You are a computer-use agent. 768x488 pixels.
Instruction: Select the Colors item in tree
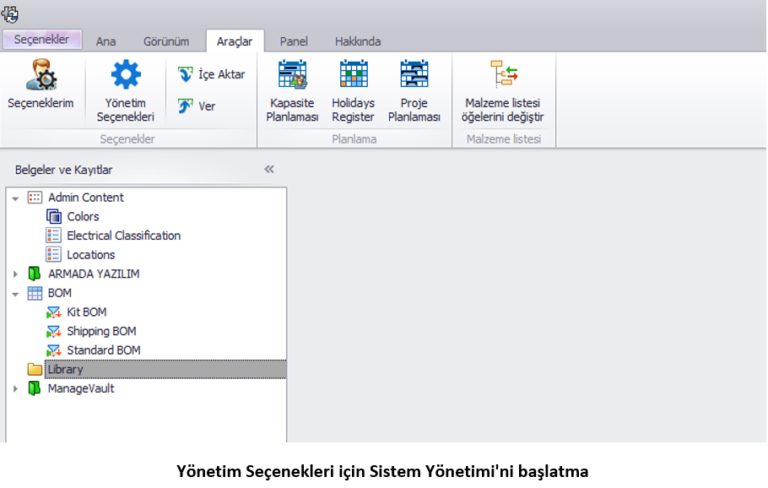click(82, 217)
